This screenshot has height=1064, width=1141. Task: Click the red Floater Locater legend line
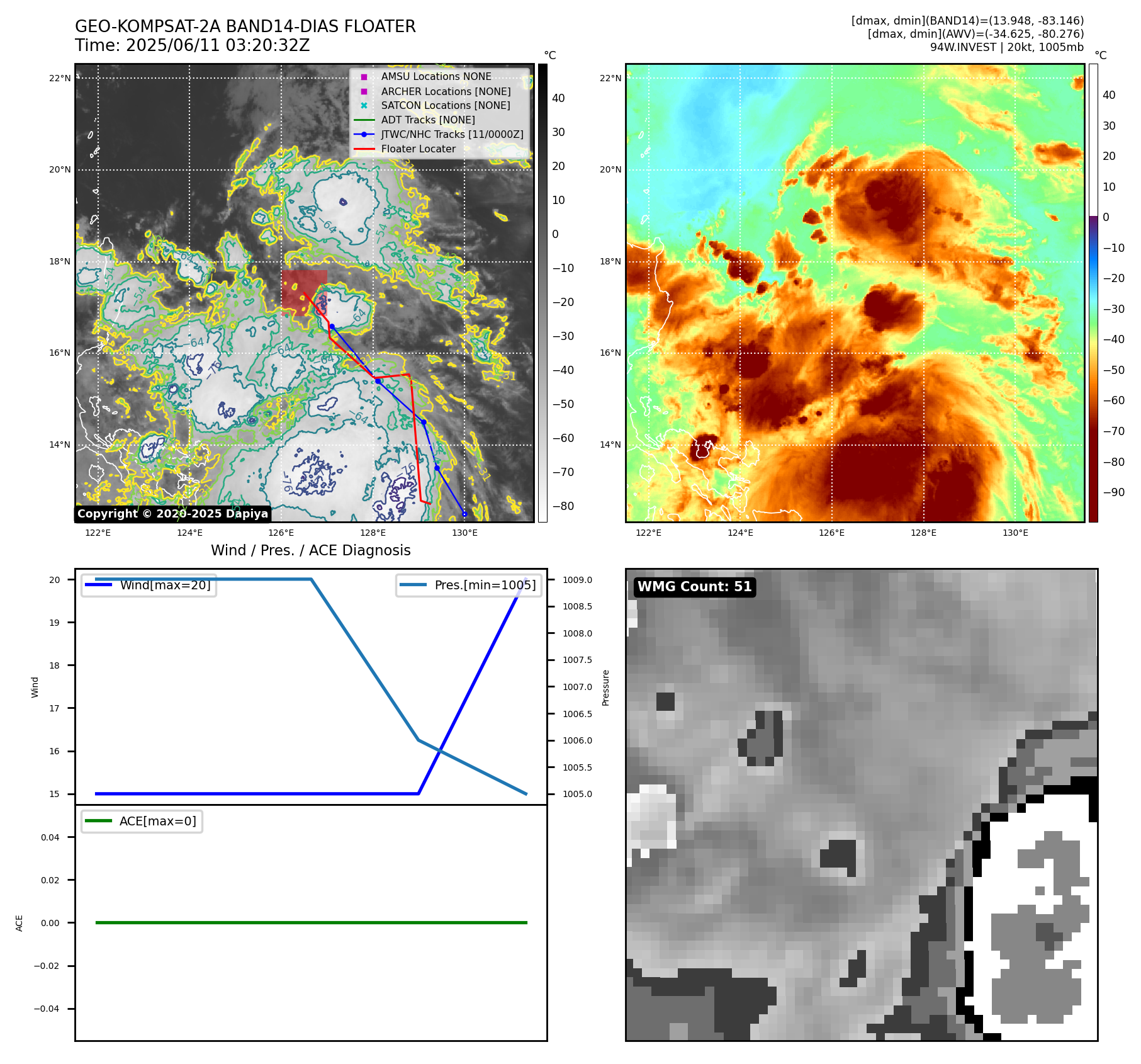[x=364, y=149]
